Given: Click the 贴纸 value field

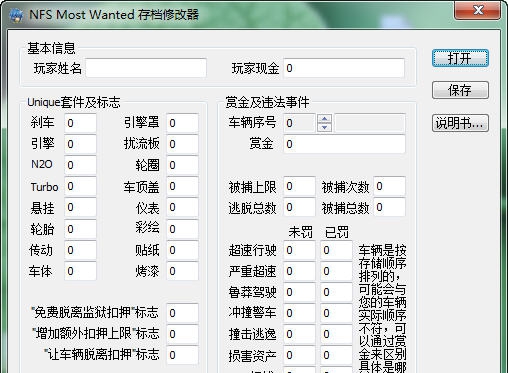Looking at the screenshot, I should pyautogui.click(x=182, y=250).
